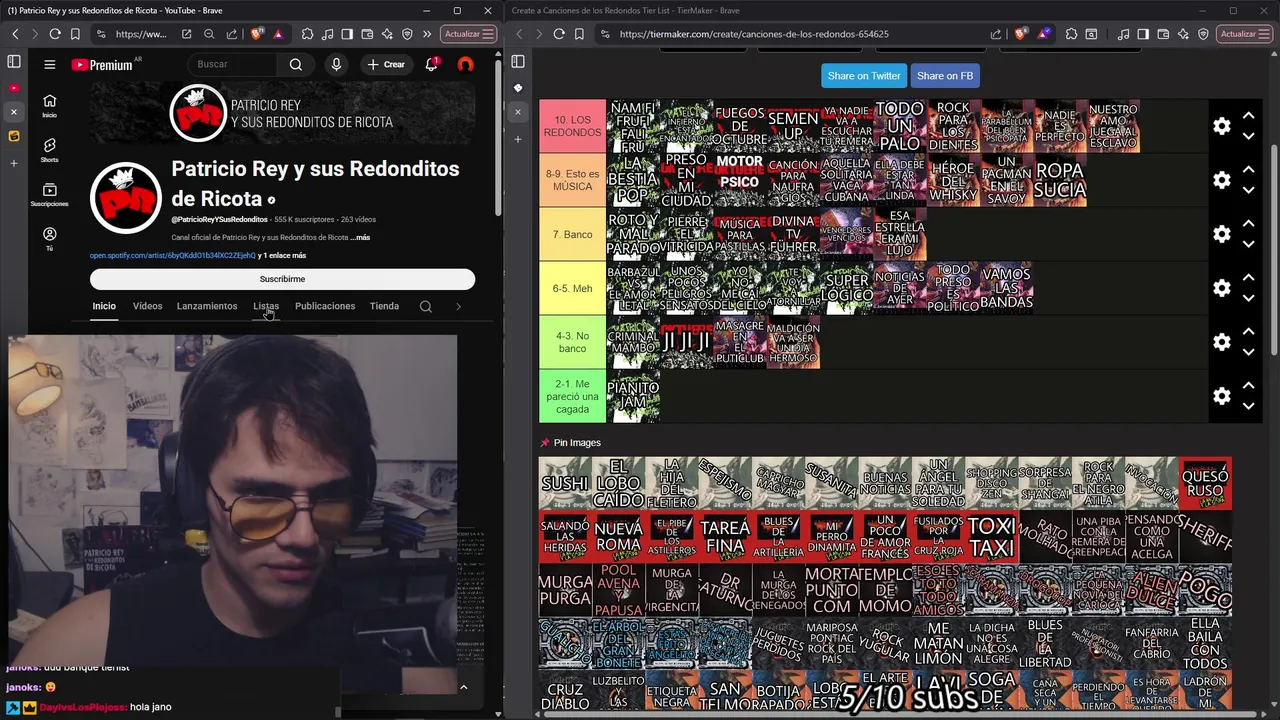1280x720 pixels.
Task: Select TAREA FINA song tile
Action: tap(725, 537)
